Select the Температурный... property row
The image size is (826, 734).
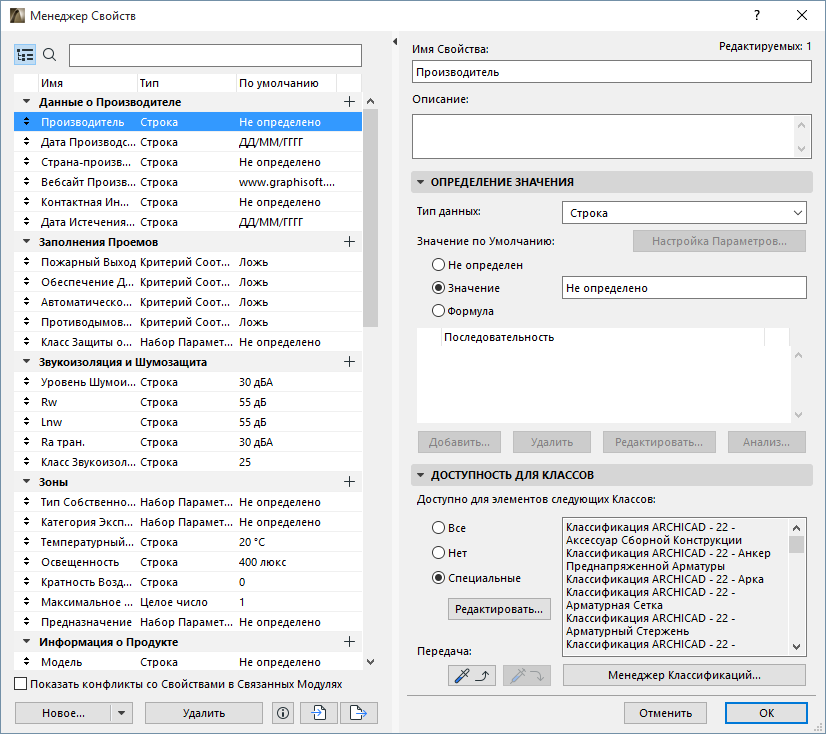click(188, 542)
